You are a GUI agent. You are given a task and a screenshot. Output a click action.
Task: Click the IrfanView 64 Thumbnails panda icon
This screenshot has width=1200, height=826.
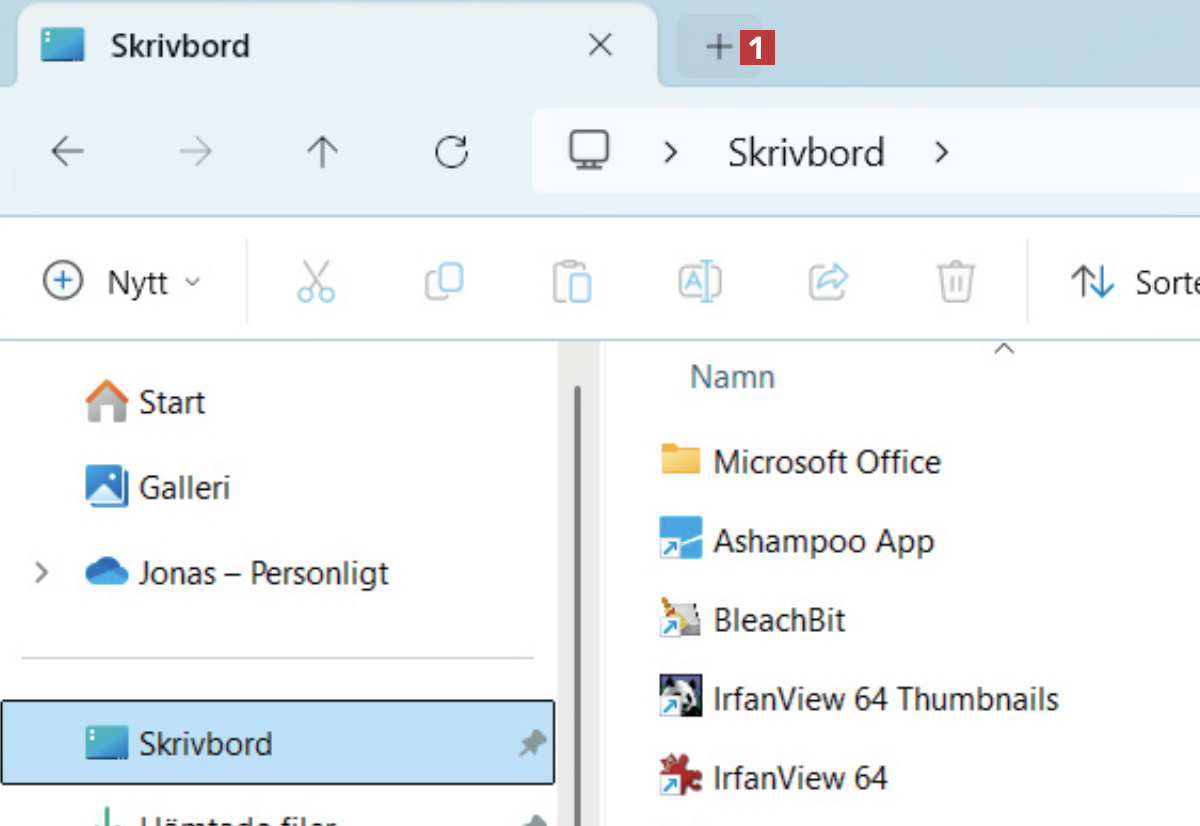tap(681, 696)
